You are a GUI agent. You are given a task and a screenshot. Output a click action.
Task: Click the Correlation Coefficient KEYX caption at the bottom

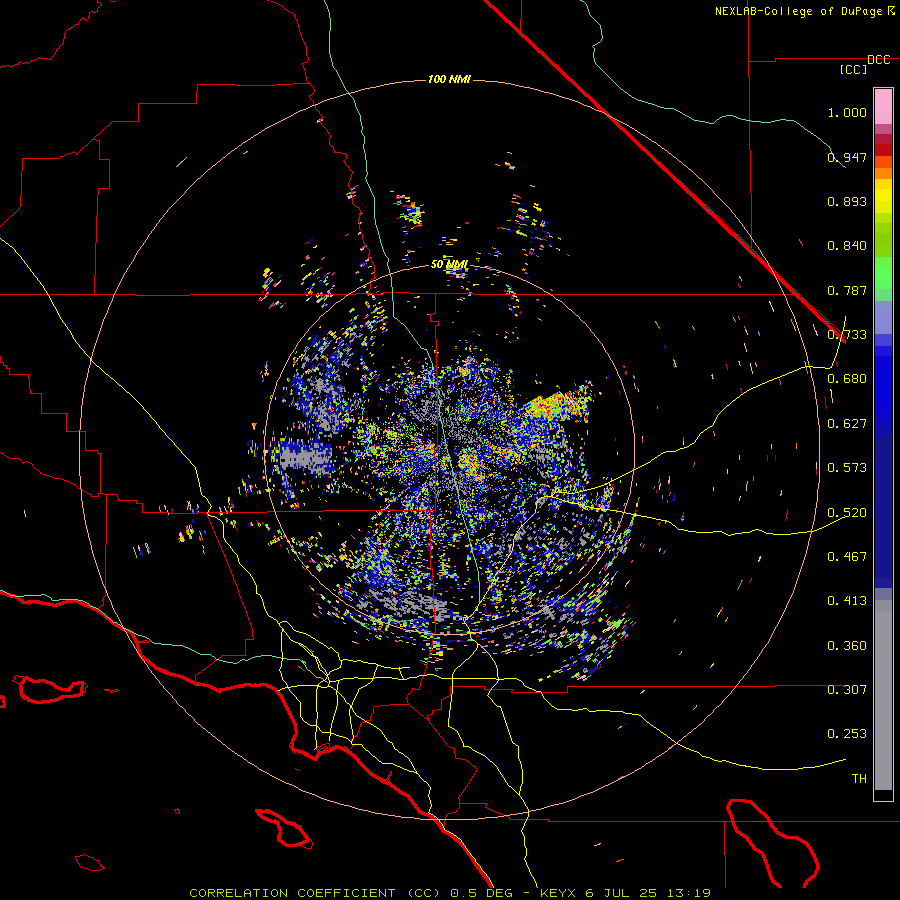450,893
